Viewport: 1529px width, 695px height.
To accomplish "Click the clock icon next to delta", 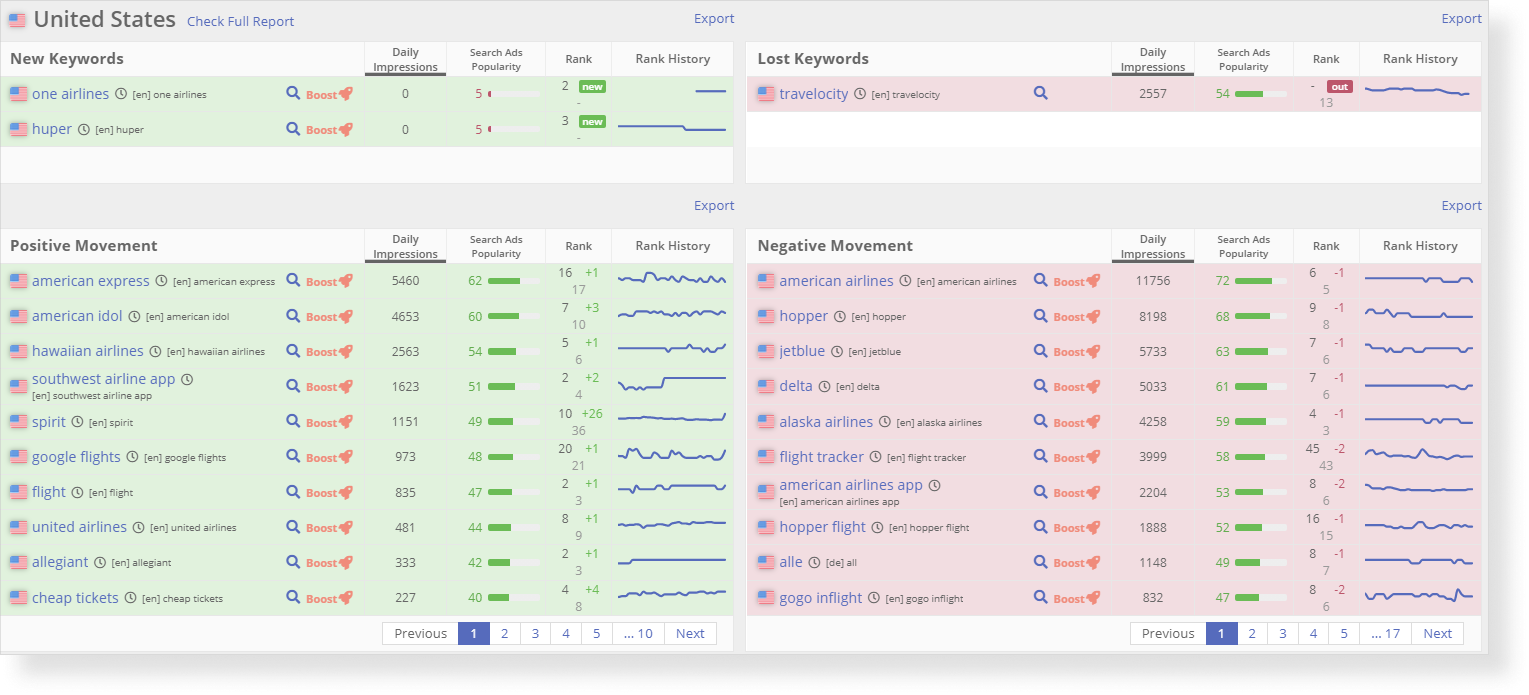I will (824, 387).
